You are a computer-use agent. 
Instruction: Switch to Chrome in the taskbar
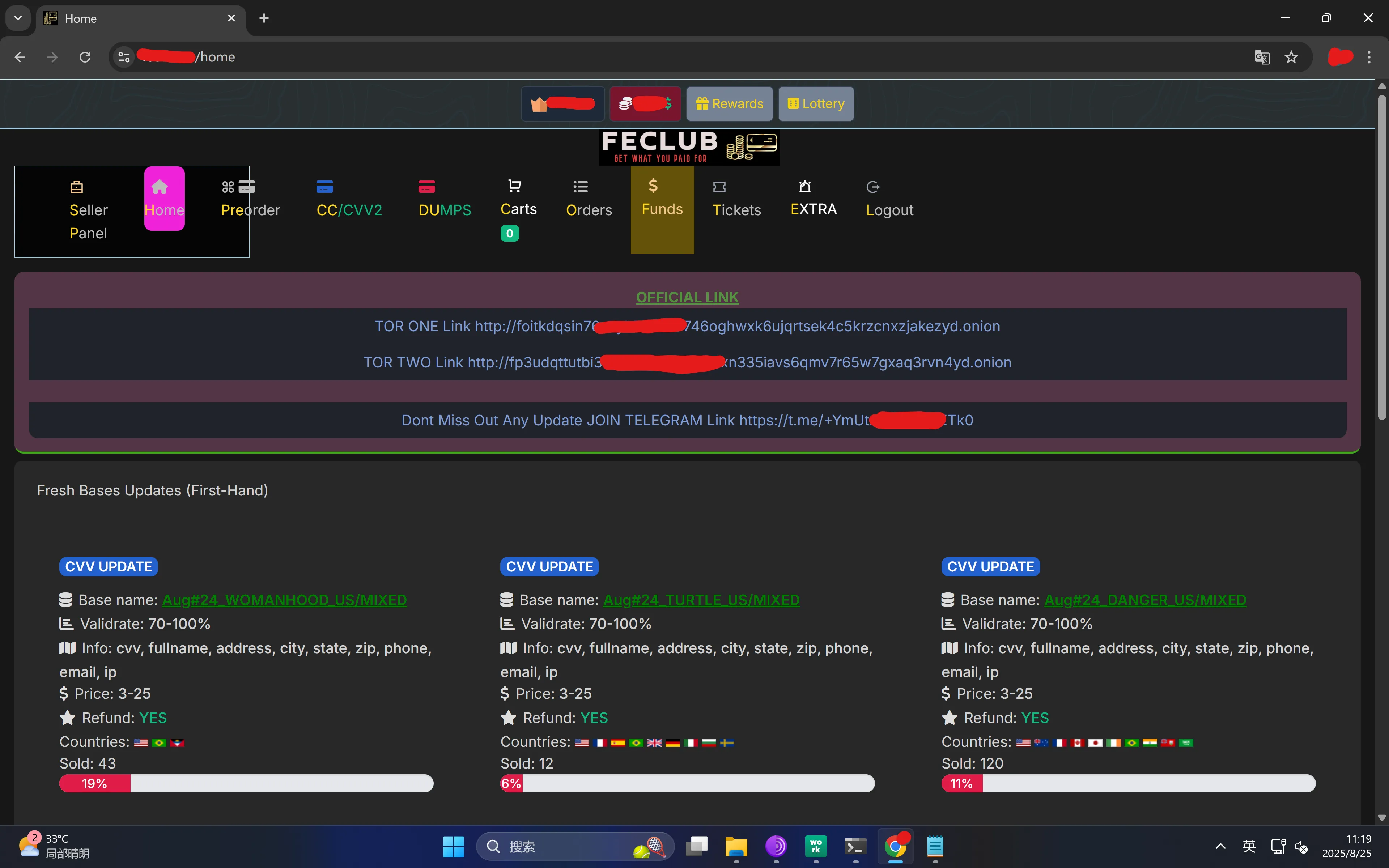pyautogui.click(x=895, y=846)
